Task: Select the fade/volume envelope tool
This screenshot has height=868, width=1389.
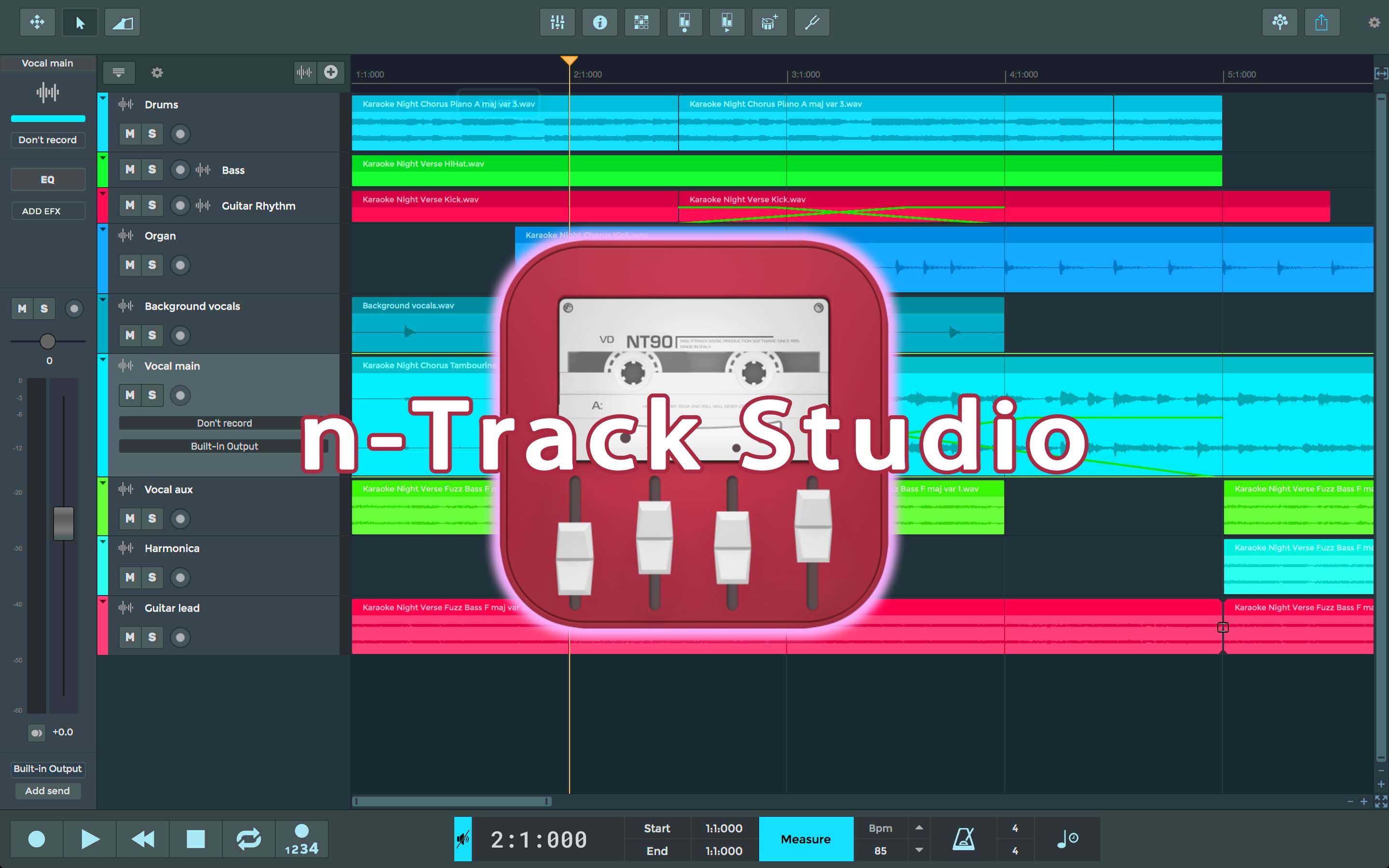Action: (122, 22)
